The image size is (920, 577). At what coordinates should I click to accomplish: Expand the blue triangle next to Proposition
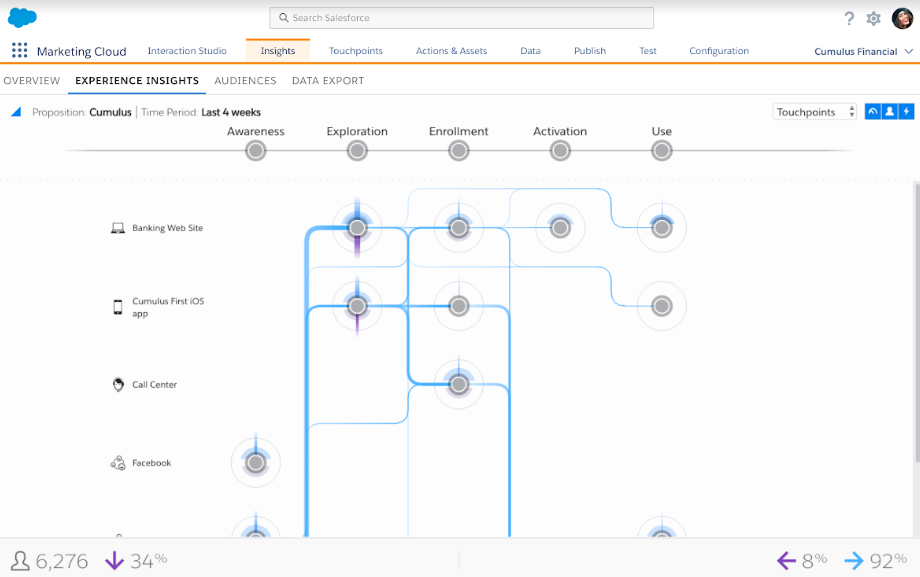coord(16,112)
